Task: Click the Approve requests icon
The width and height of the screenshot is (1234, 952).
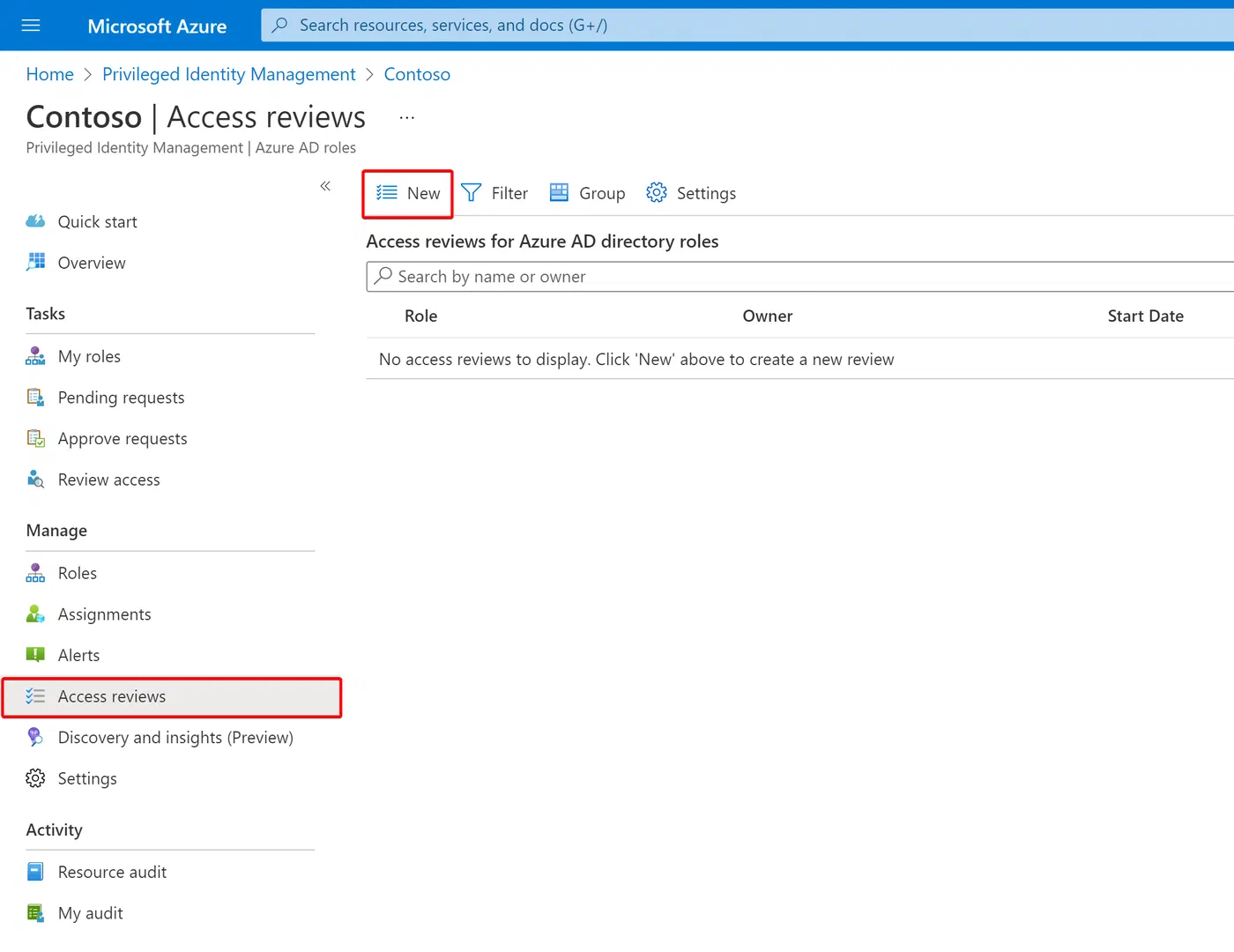Action: click(35, 439)
